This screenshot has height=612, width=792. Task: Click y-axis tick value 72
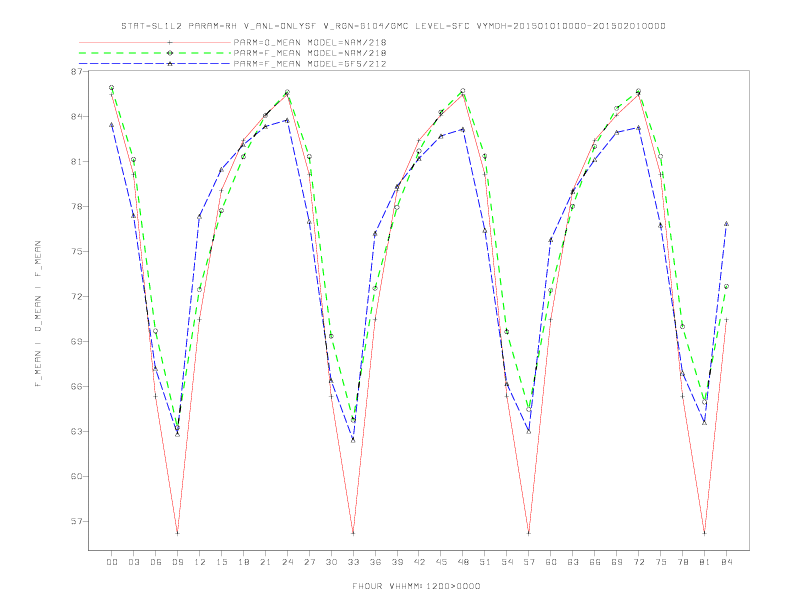76,296
